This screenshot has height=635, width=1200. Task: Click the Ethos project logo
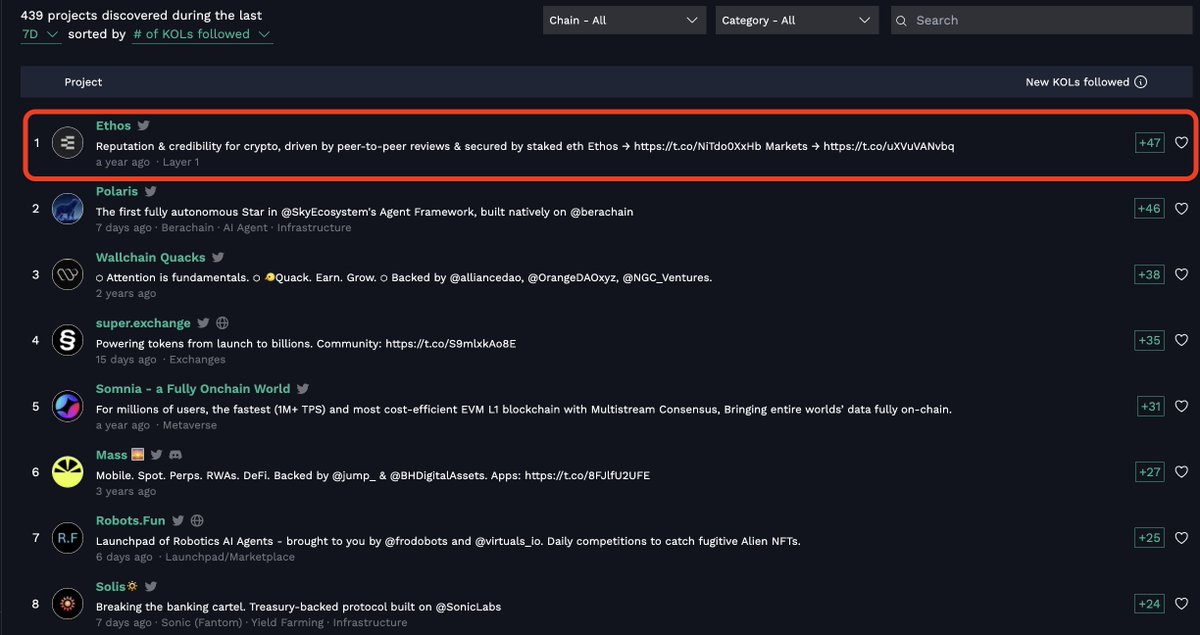(x=67, y=143)
